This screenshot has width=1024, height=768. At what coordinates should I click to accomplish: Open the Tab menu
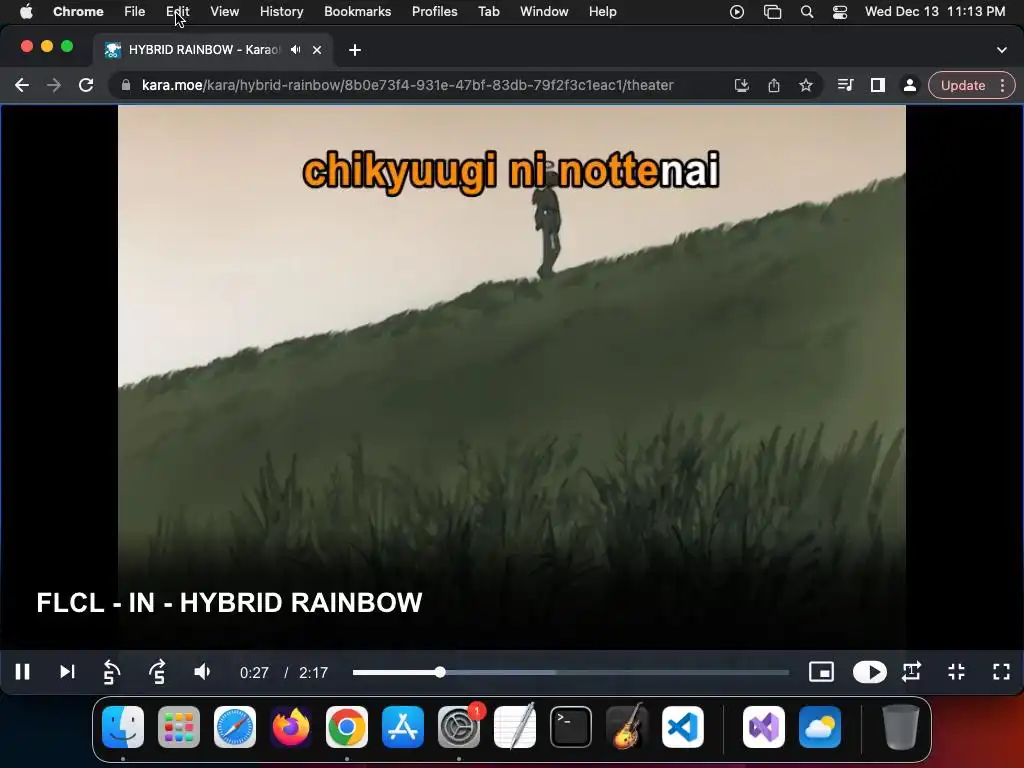[488, 12]
